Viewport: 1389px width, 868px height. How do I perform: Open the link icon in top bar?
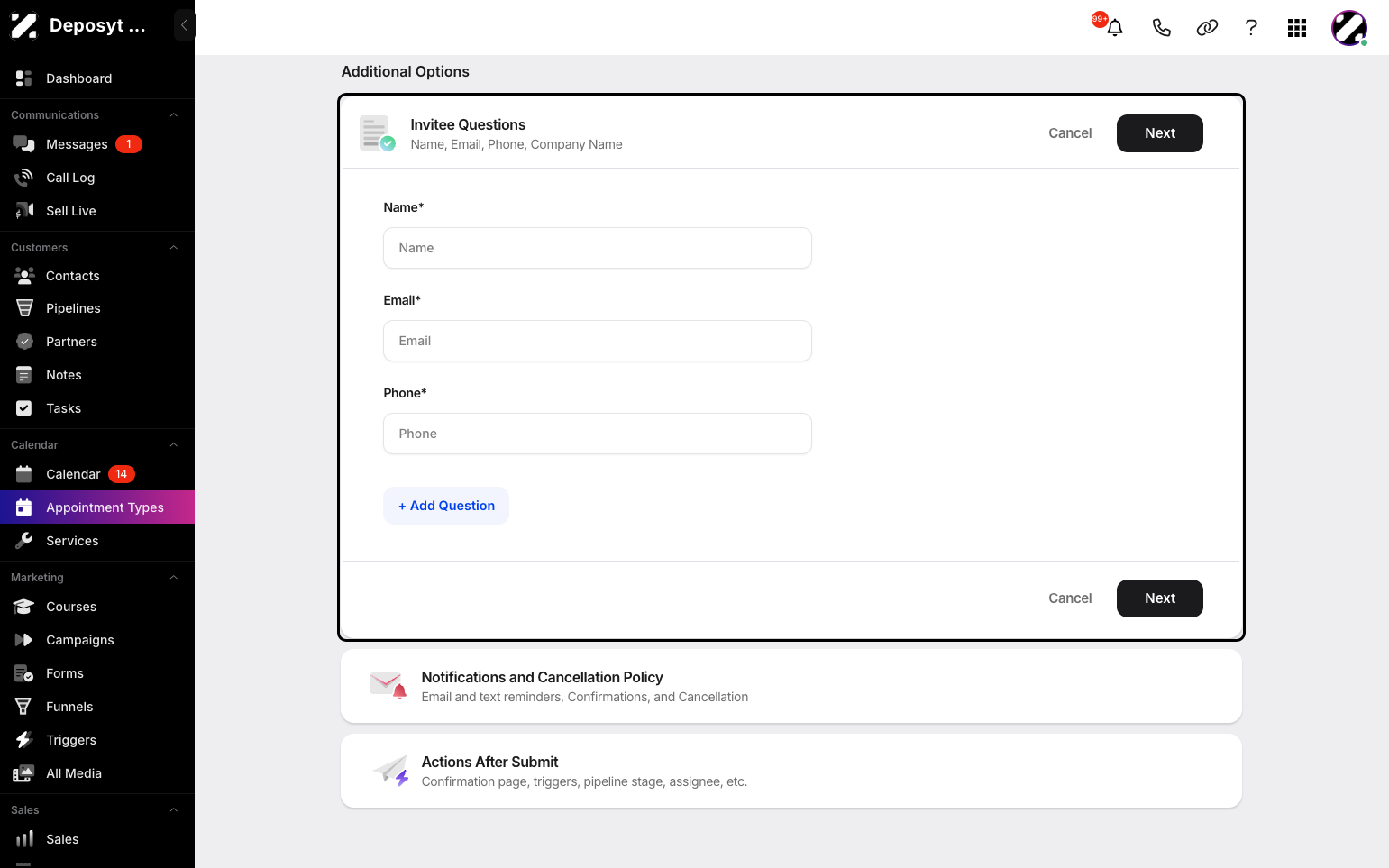[1207, 28]
